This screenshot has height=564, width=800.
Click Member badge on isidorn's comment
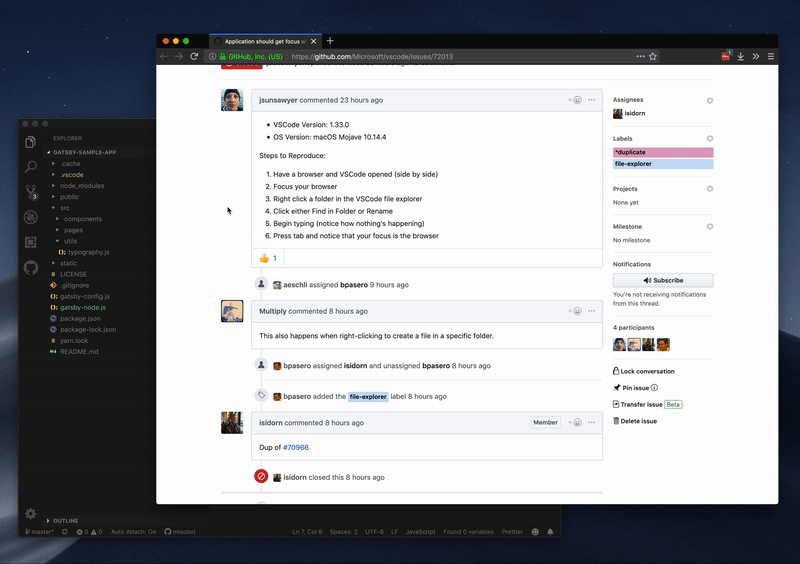[x=545, y=423]
